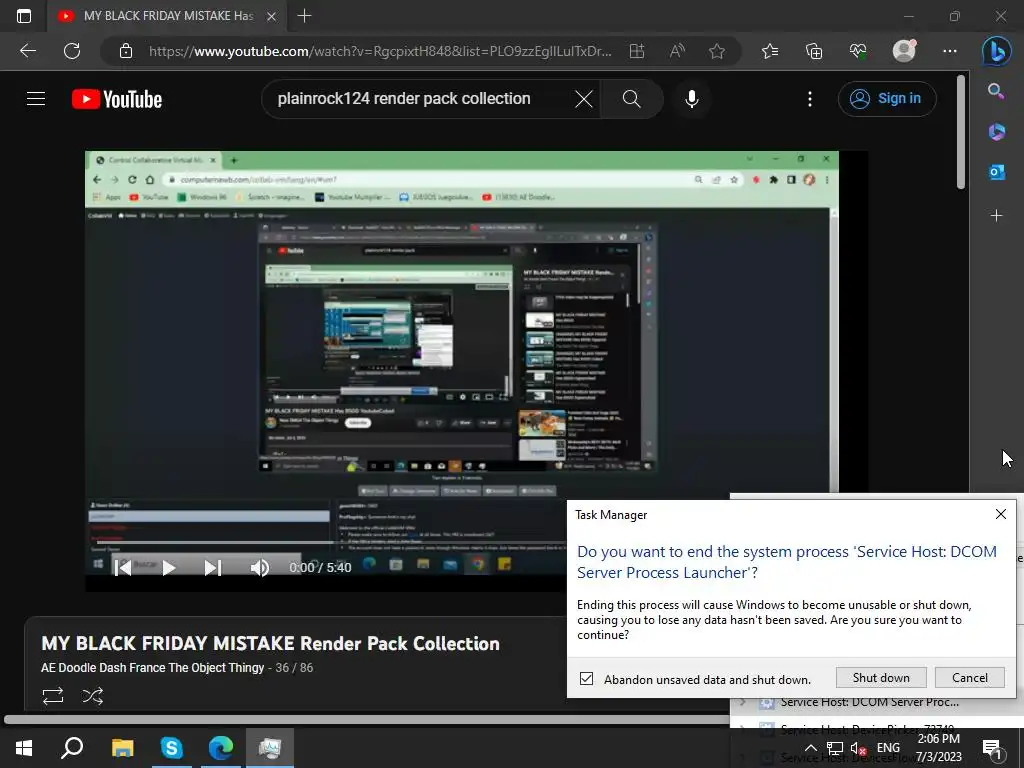Add this page to favorites
Viewport: 1024px width, 768px height.
(717, 51)
